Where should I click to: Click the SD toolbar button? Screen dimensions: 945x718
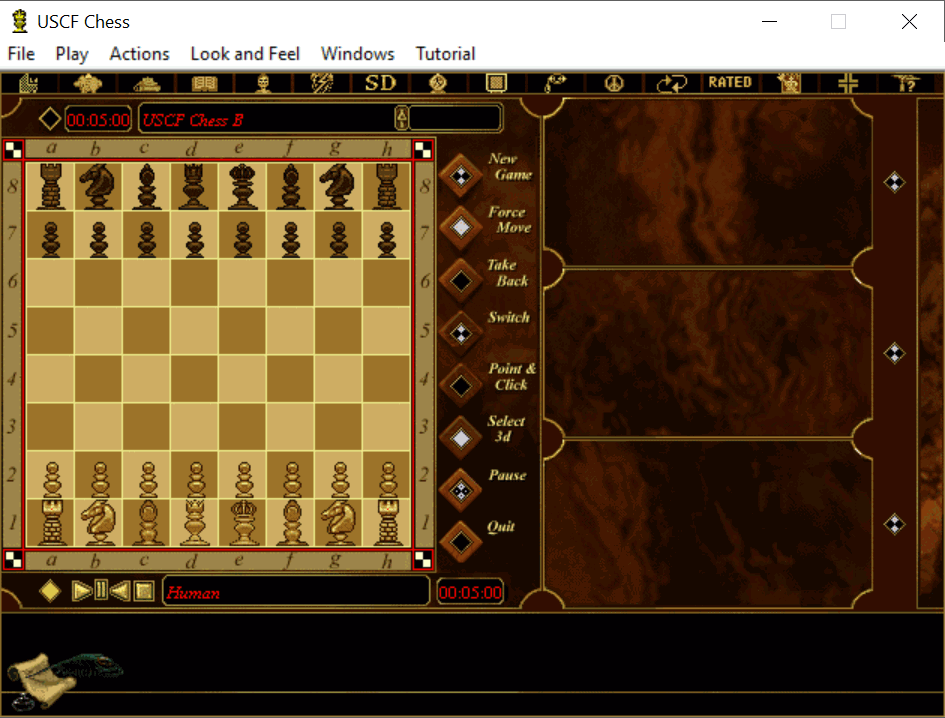(380, 83)
